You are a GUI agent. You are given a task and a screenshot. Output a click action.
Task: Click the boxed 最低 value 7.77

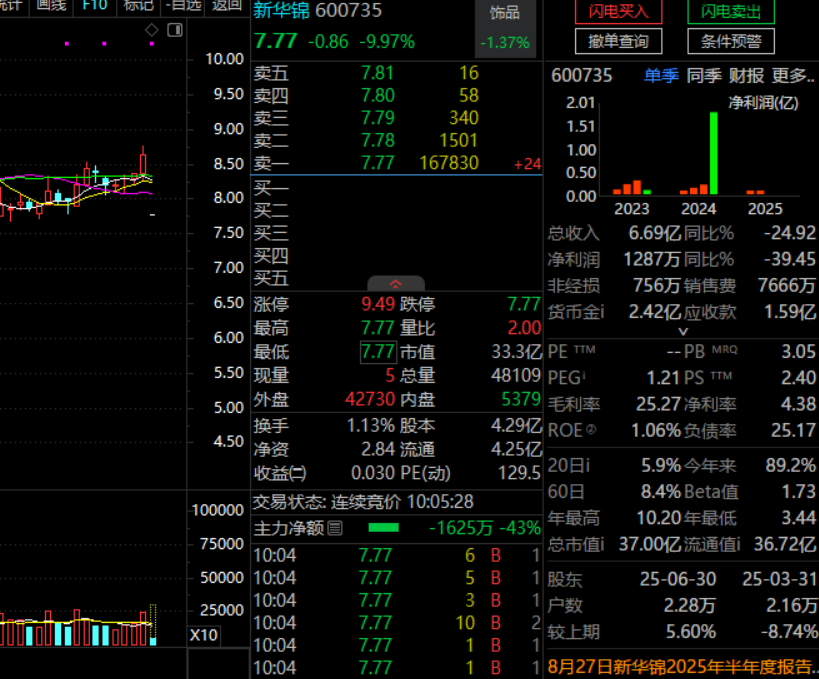pyautogui.click(x=378, y=352)
